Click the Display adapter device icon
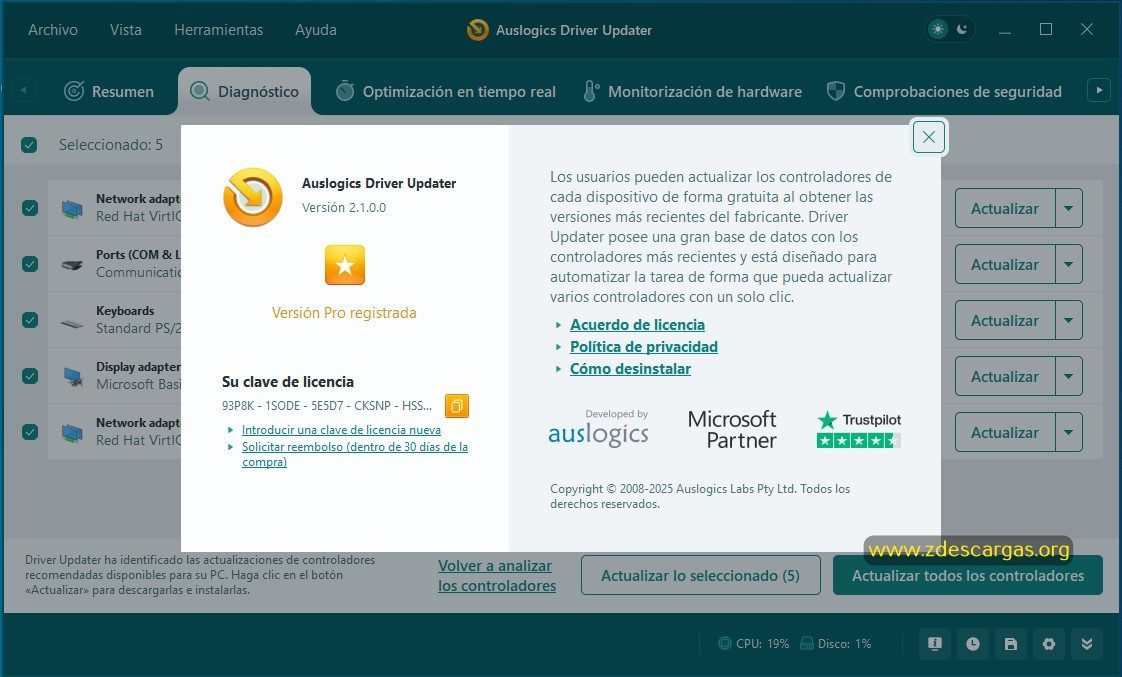This screenshot has width=1122, height=677. (x=72, y=376)
